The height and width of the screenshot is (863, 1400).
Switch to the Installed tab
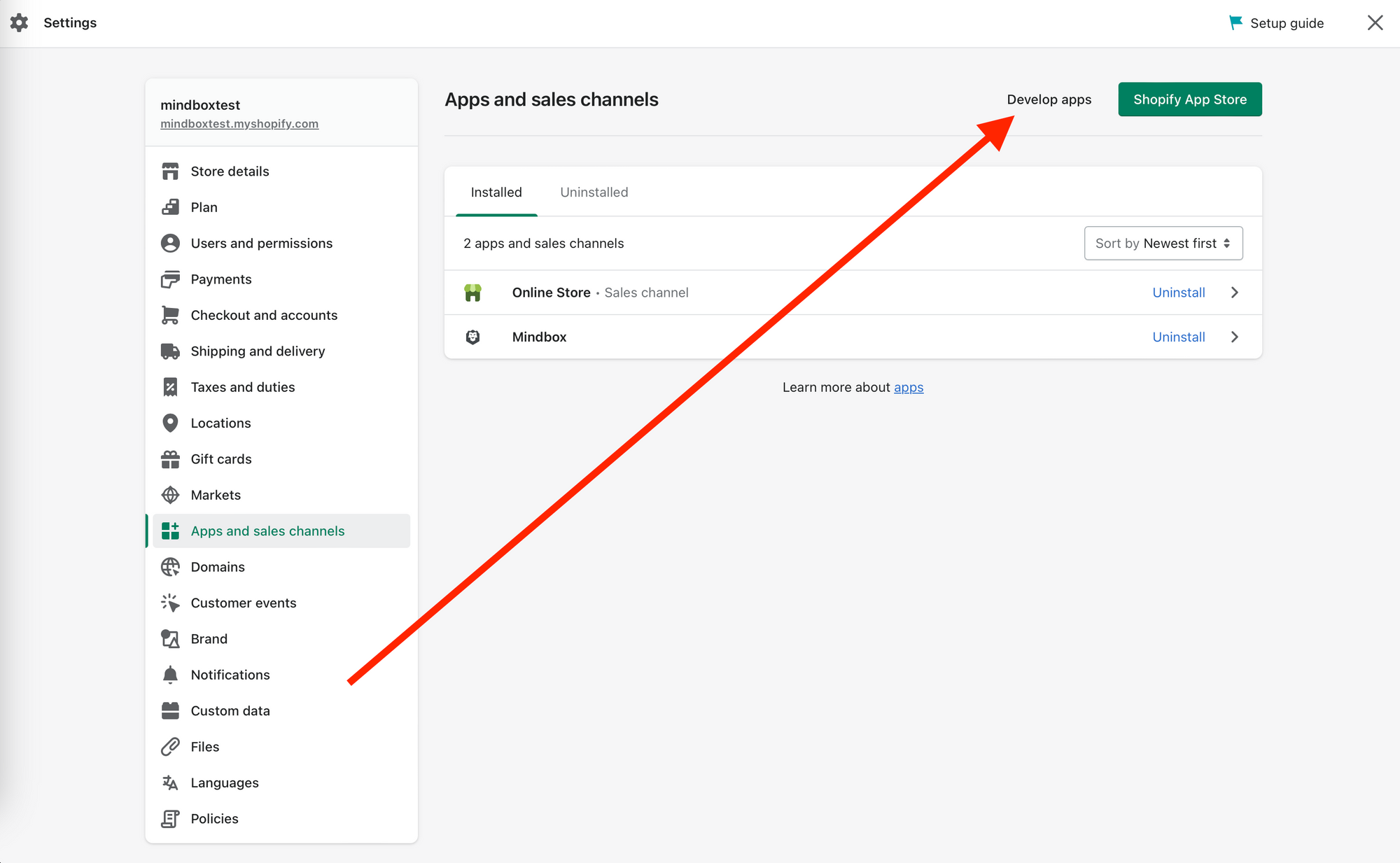tap(496, 192)
